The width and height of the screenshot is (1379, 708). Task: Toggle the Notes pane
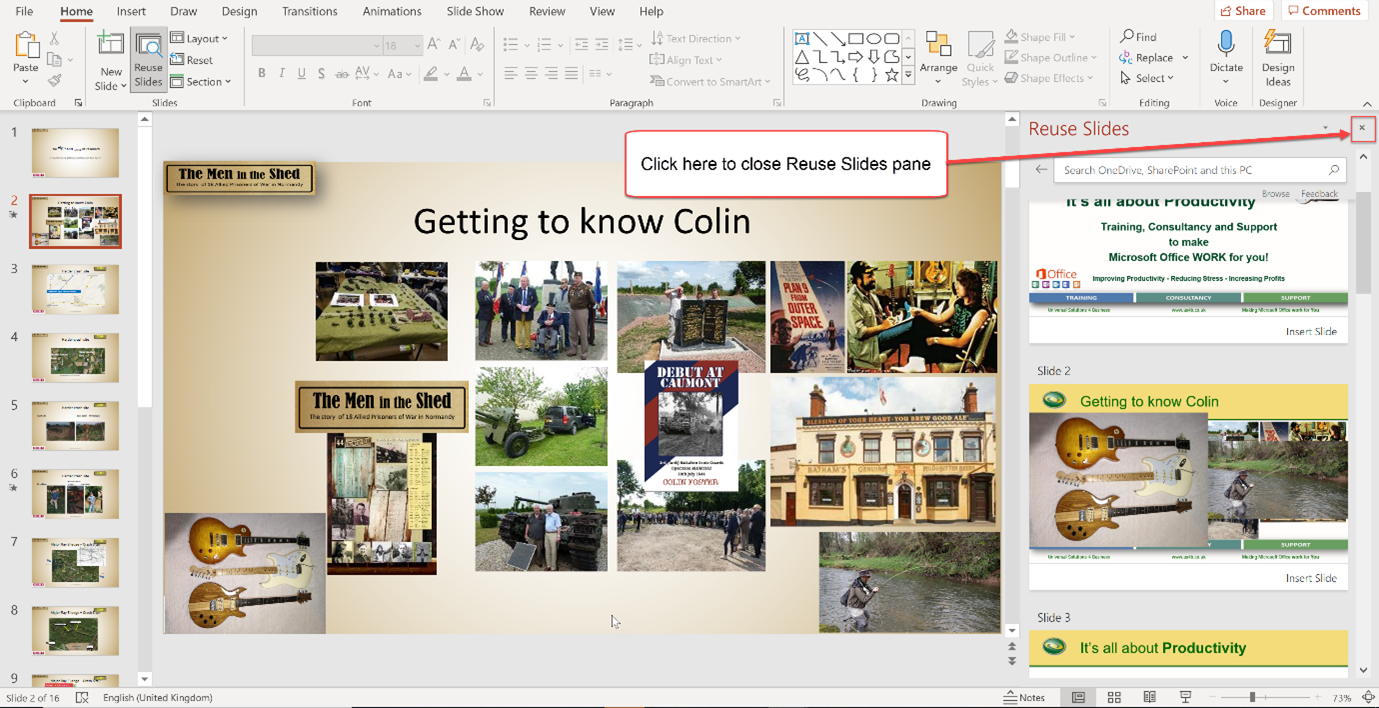pyautogui.click(x=1025, y=697)
